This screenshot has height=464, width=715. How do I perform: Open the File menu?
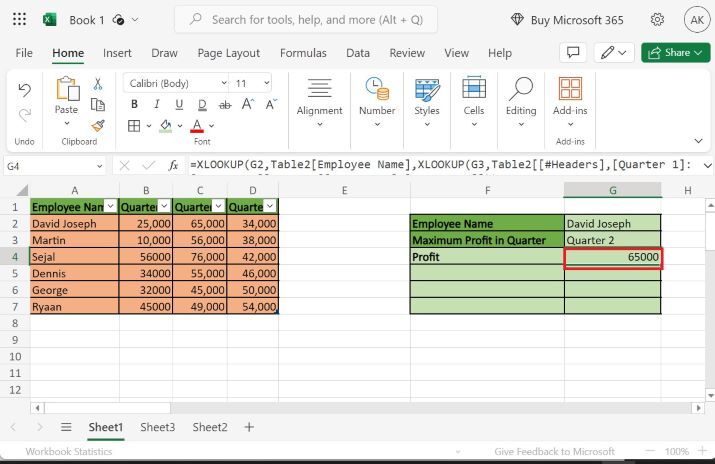pos(24,53)
